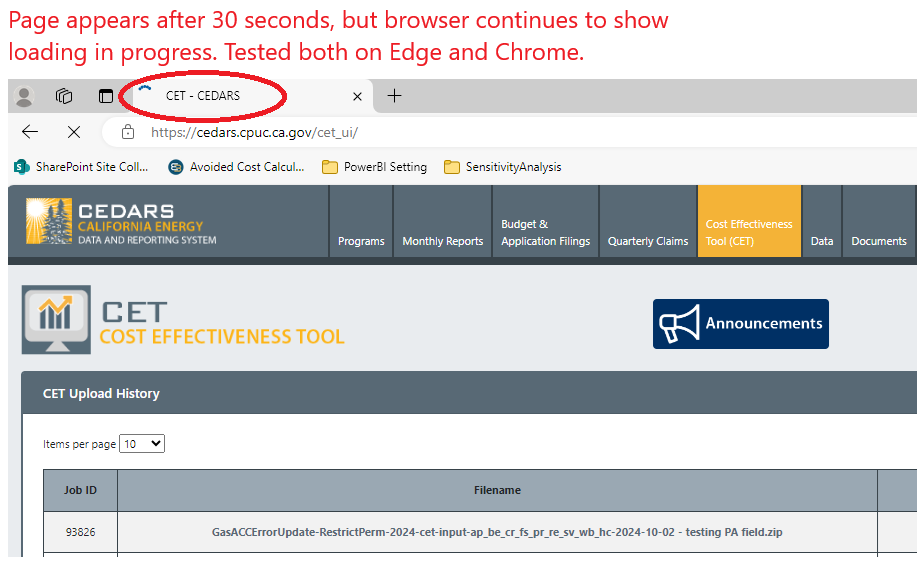
Task: Go to Monthly Reports
Action: [442, 241]
